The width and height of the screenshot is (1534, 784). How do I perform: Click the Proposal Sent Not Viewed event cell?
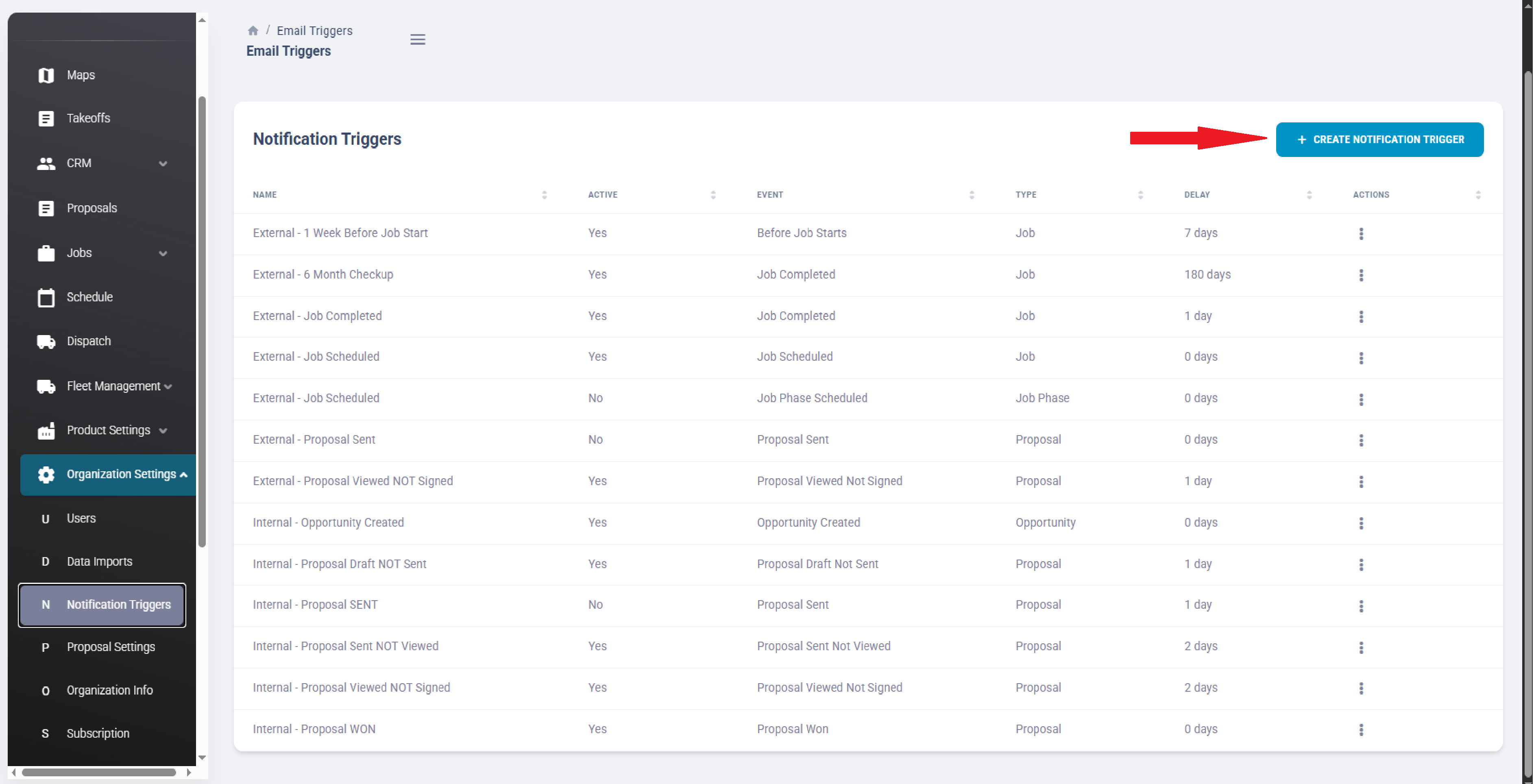click(823, 647)
